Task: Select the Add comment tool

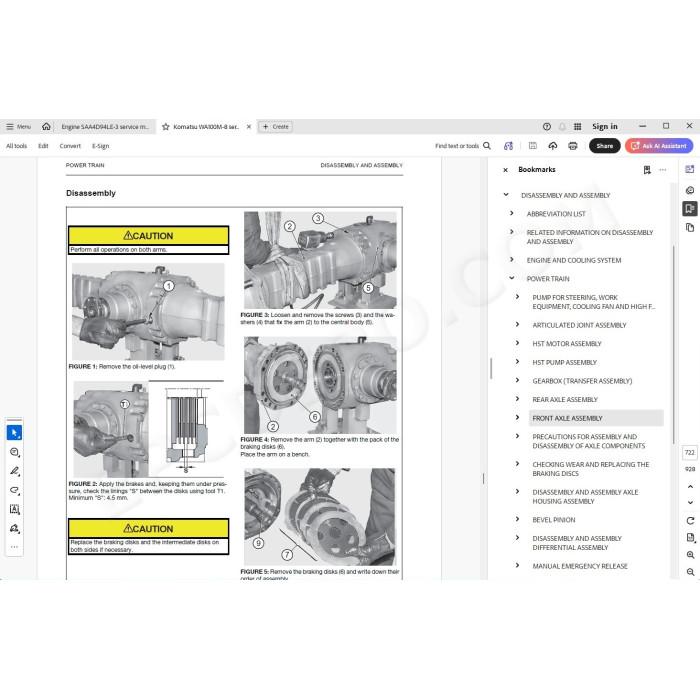Action: (14, 452)
